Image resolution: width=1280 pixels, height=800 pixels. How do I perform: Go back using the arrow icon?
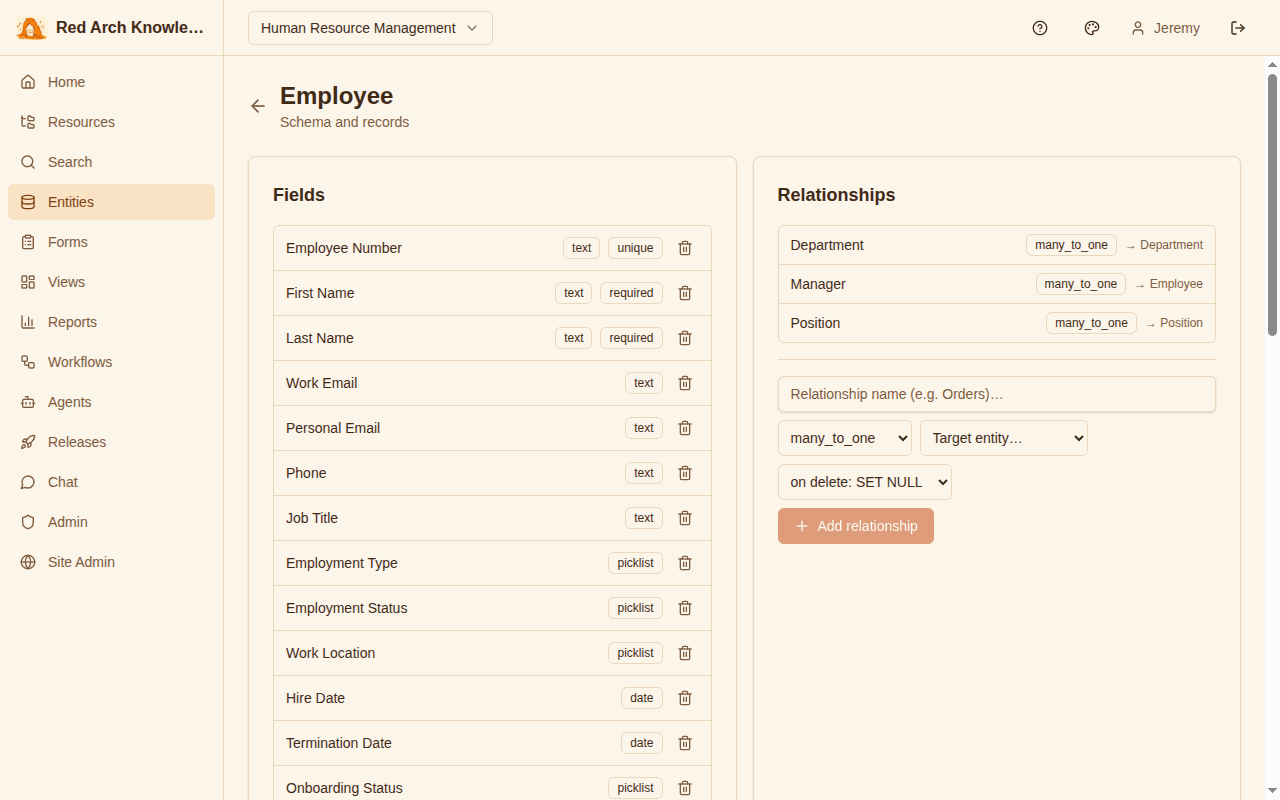click(258, 106)
